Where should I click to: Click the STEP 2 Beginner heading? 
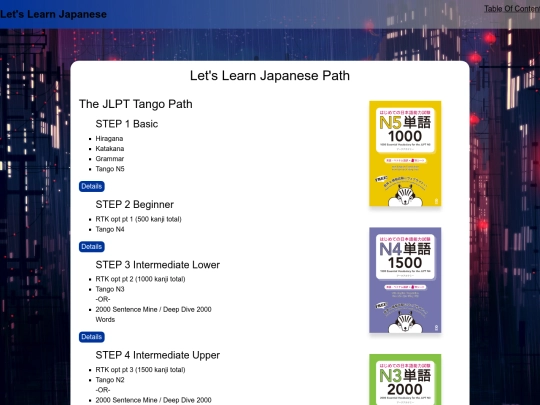[135, 205]
